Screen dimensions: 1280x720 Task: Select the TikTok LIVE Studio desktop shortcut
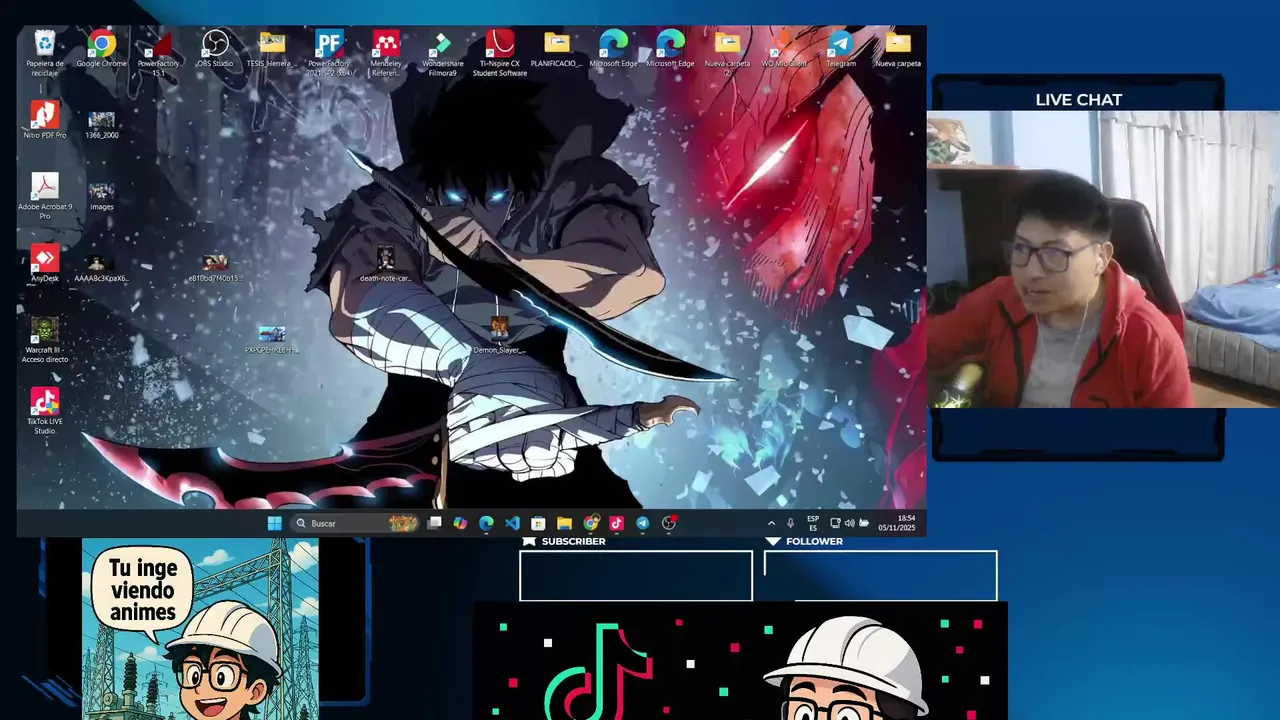click(x=45, y=411)
